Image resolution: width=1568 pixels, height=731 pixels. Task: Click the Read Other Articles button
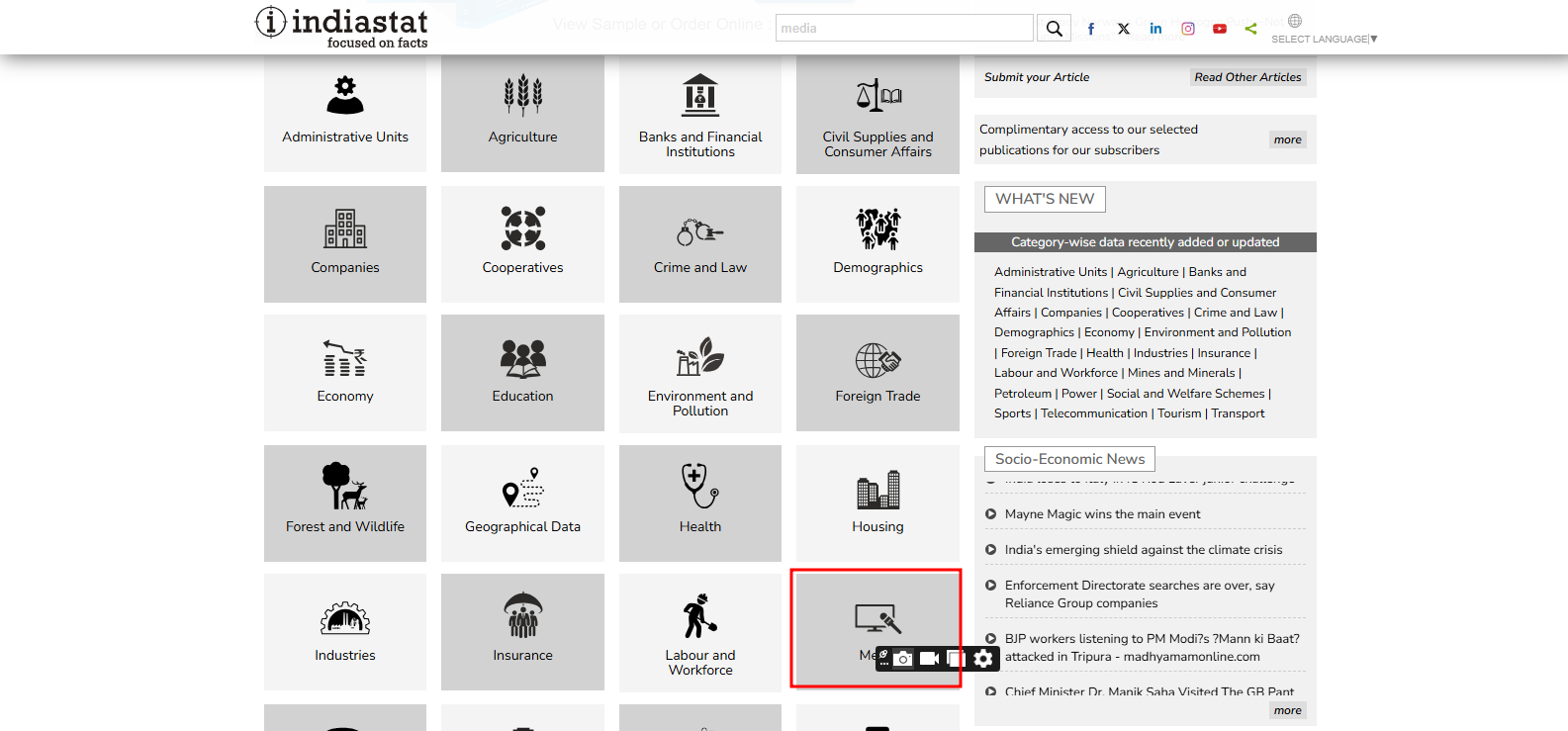tap(1247, 77)
